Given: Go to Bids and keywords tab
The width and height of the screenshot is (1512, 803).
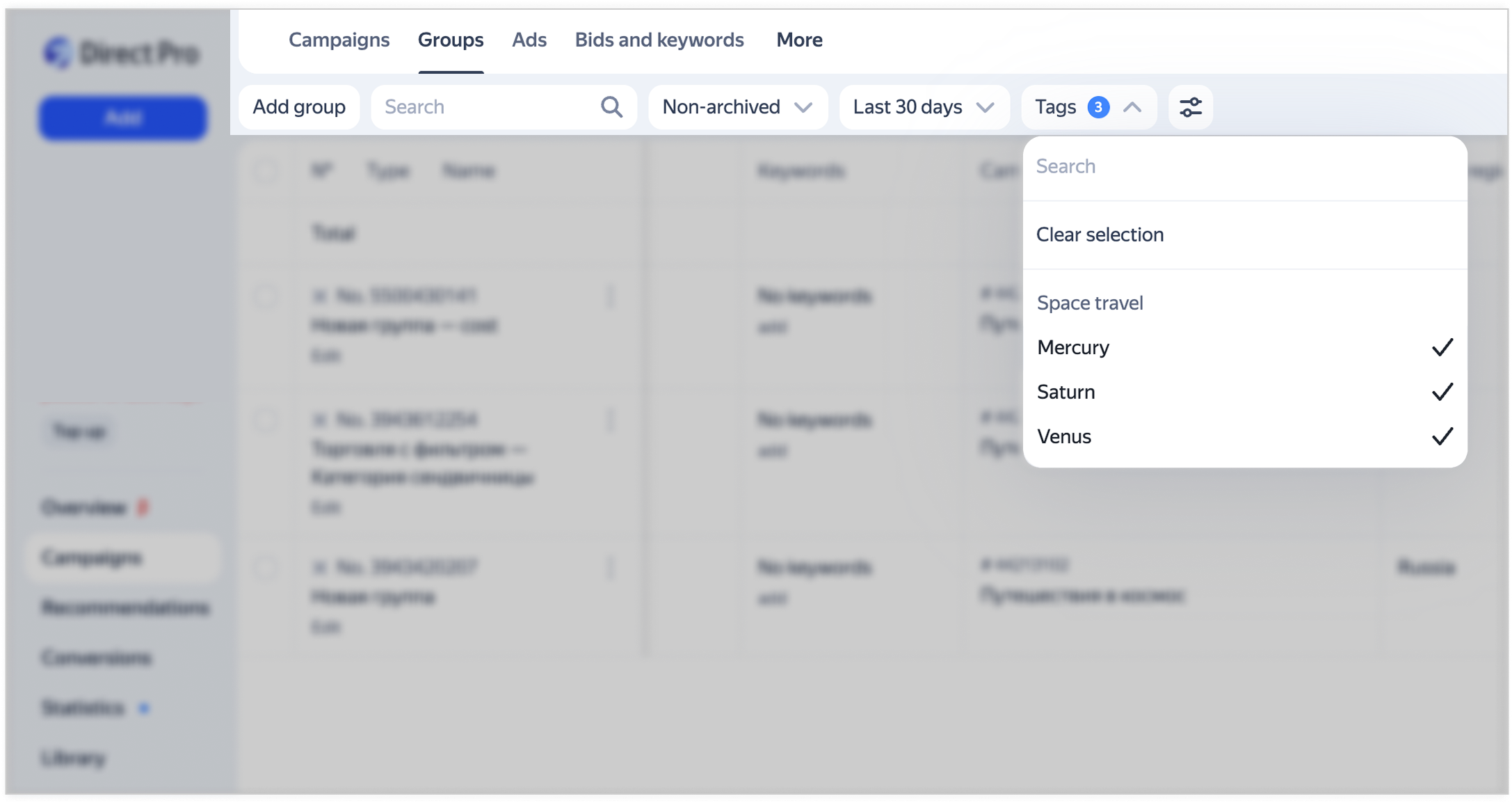Looking at the screenshot, I should tap(659, 40).
